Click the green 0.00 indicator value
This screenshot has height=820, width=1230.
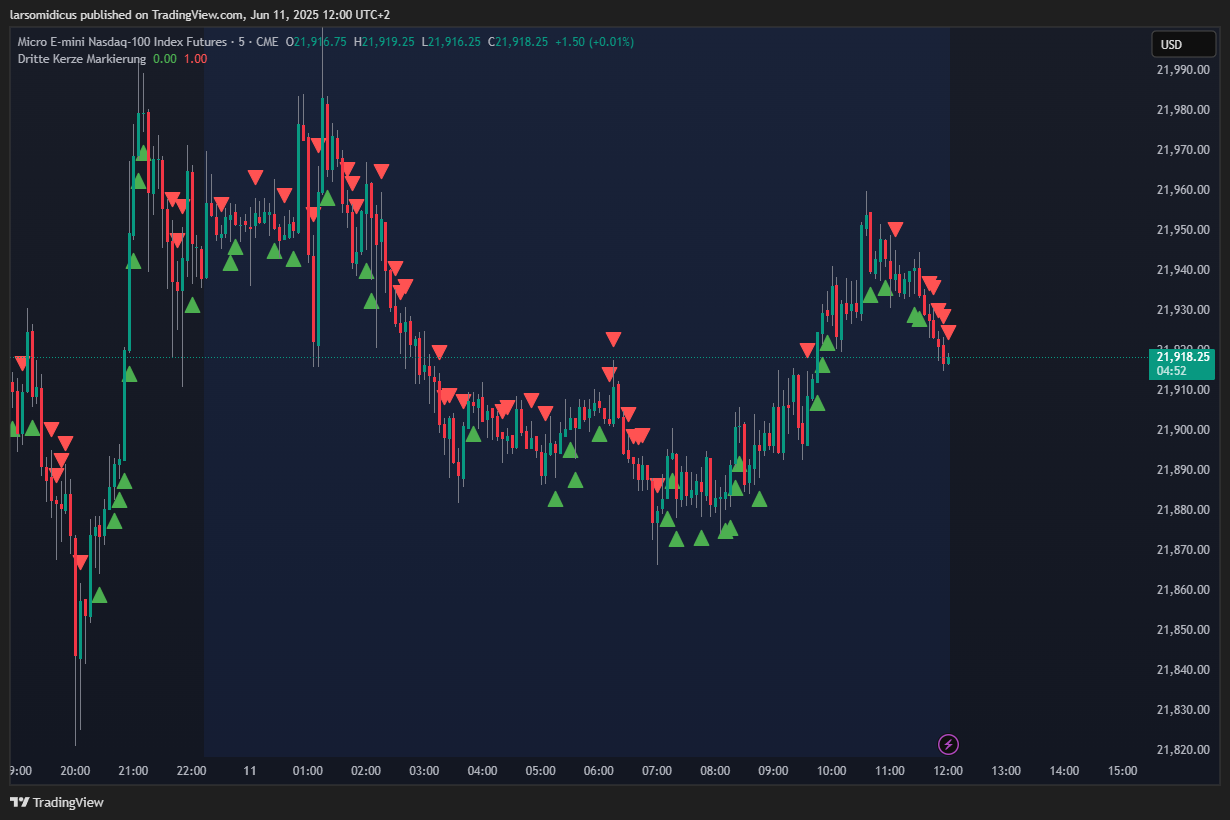point(165,59)
